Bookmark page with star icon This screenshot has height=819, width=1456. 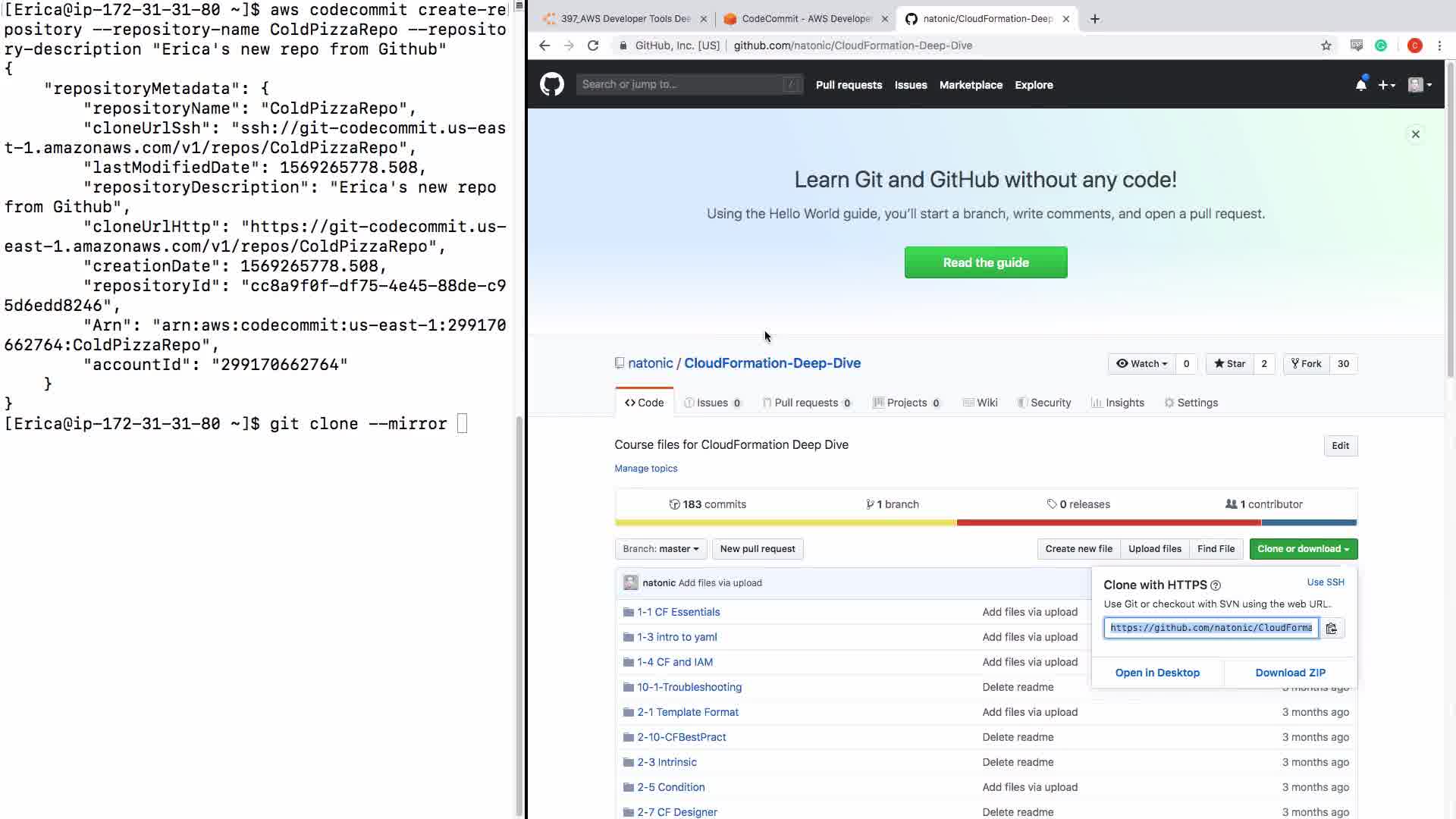coord(1326,45)
